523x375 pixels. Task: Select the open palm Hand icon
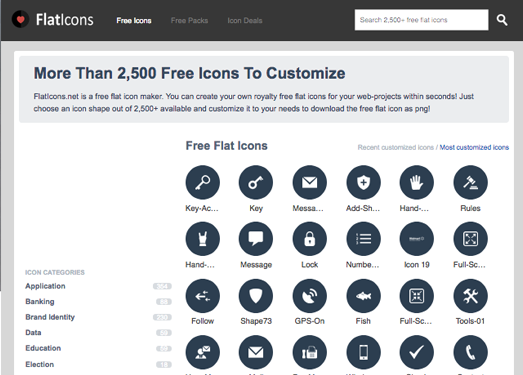[x=417, y=182]
